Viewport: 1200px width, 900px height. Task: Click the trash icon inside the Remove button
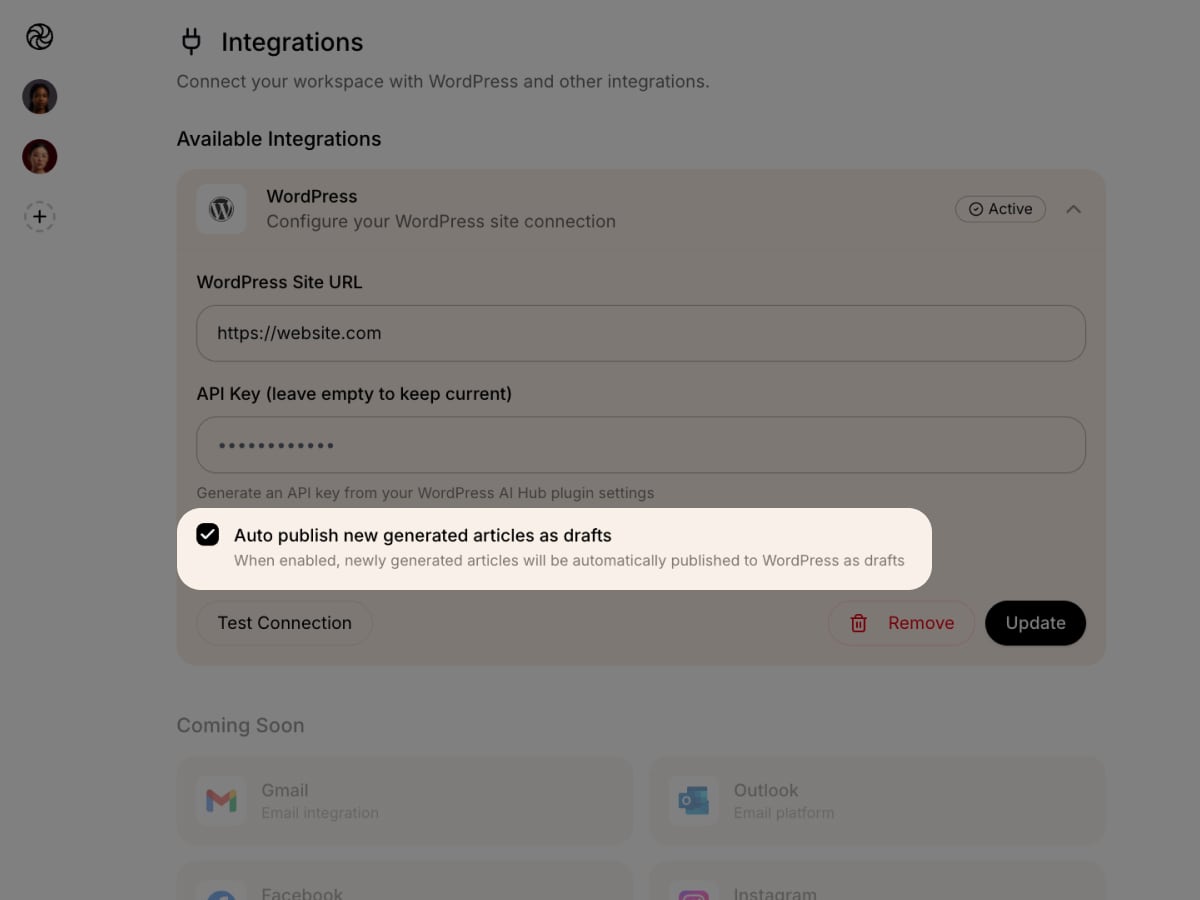858,623
